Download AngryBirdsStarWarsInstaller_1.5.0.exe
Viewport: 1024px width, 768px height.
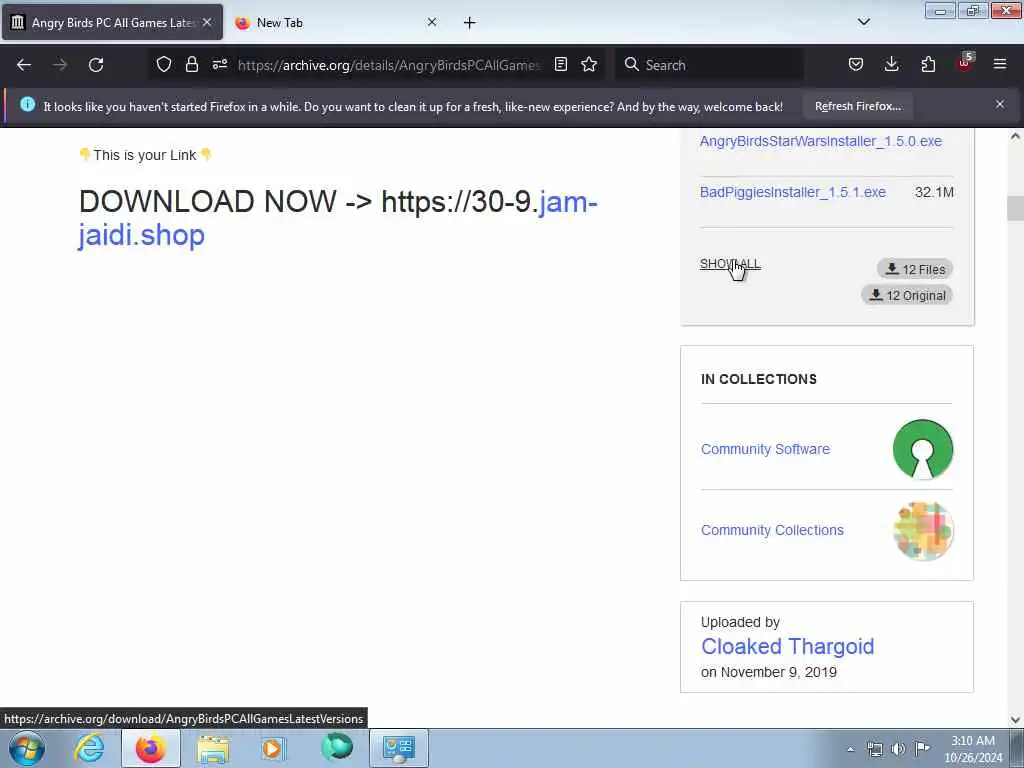pyautogui.click(x=820, y=141)
